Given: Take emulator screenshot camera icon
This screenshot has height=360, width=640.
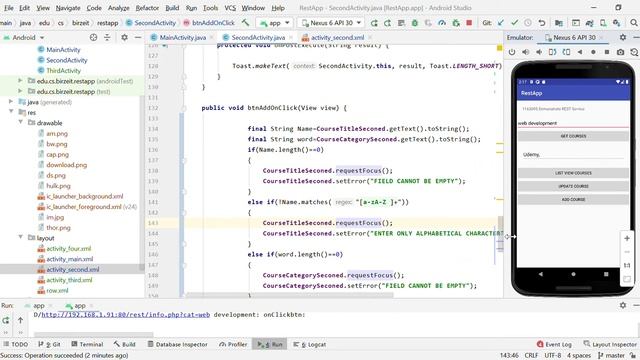Looking at the screenshot, I should pyautogui.click(x=620, y=52).
